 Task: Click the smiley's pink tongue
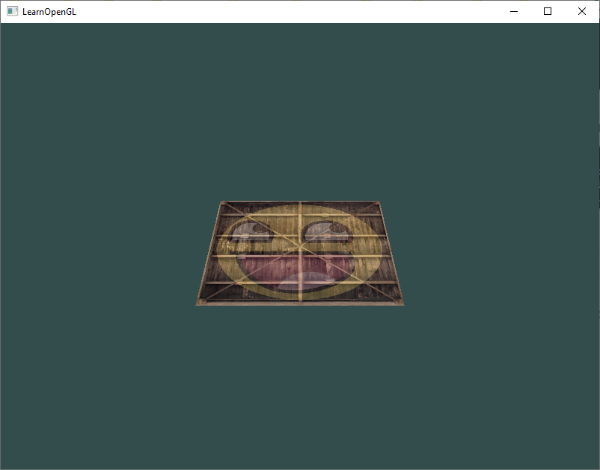pyautogui.click(x=306, y=281)
